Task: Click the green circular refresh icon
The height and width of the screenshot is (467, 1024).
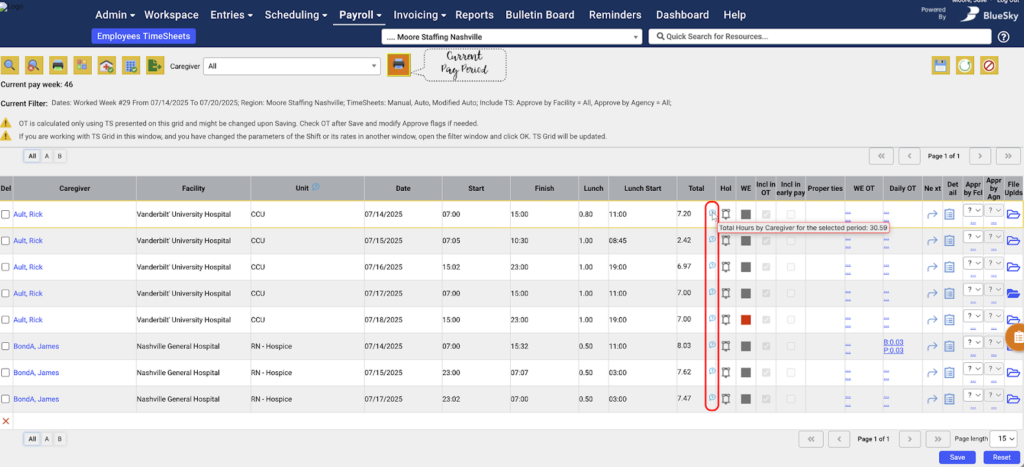Action: tap(965, 66)
